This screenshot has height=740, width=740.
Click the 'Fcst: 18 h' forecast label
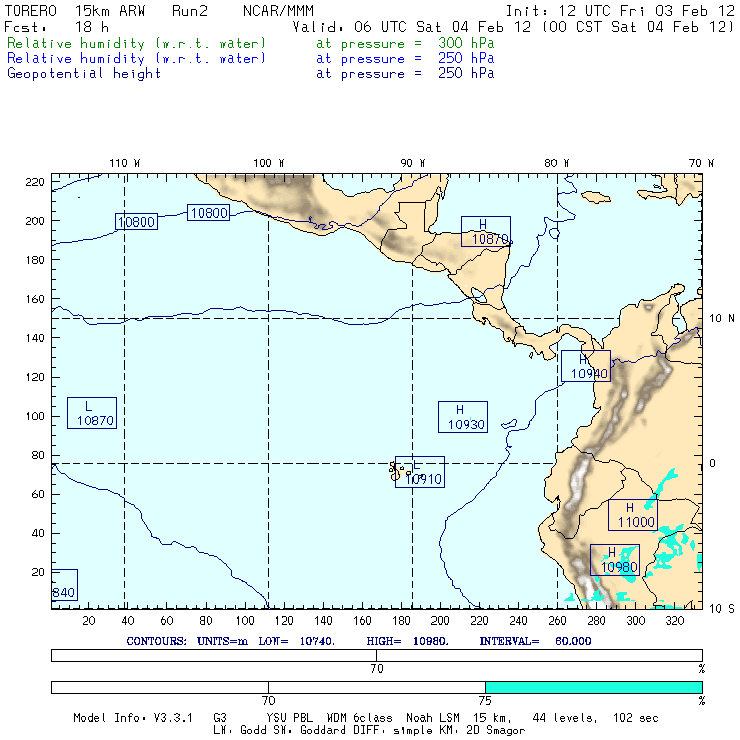57,27
